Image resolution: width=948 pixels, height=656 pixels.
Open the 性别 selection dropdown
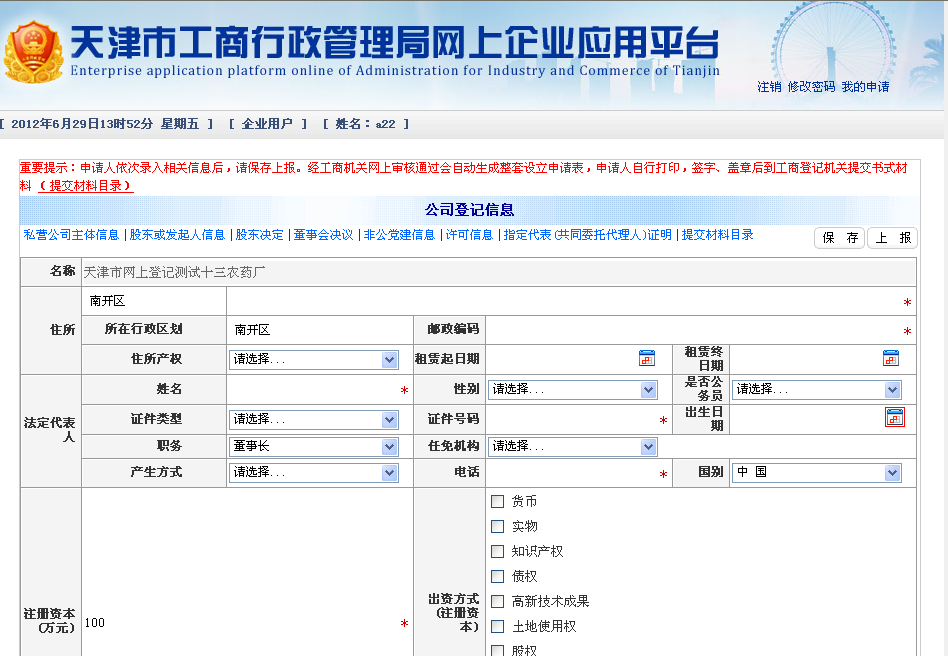point(572,389)
